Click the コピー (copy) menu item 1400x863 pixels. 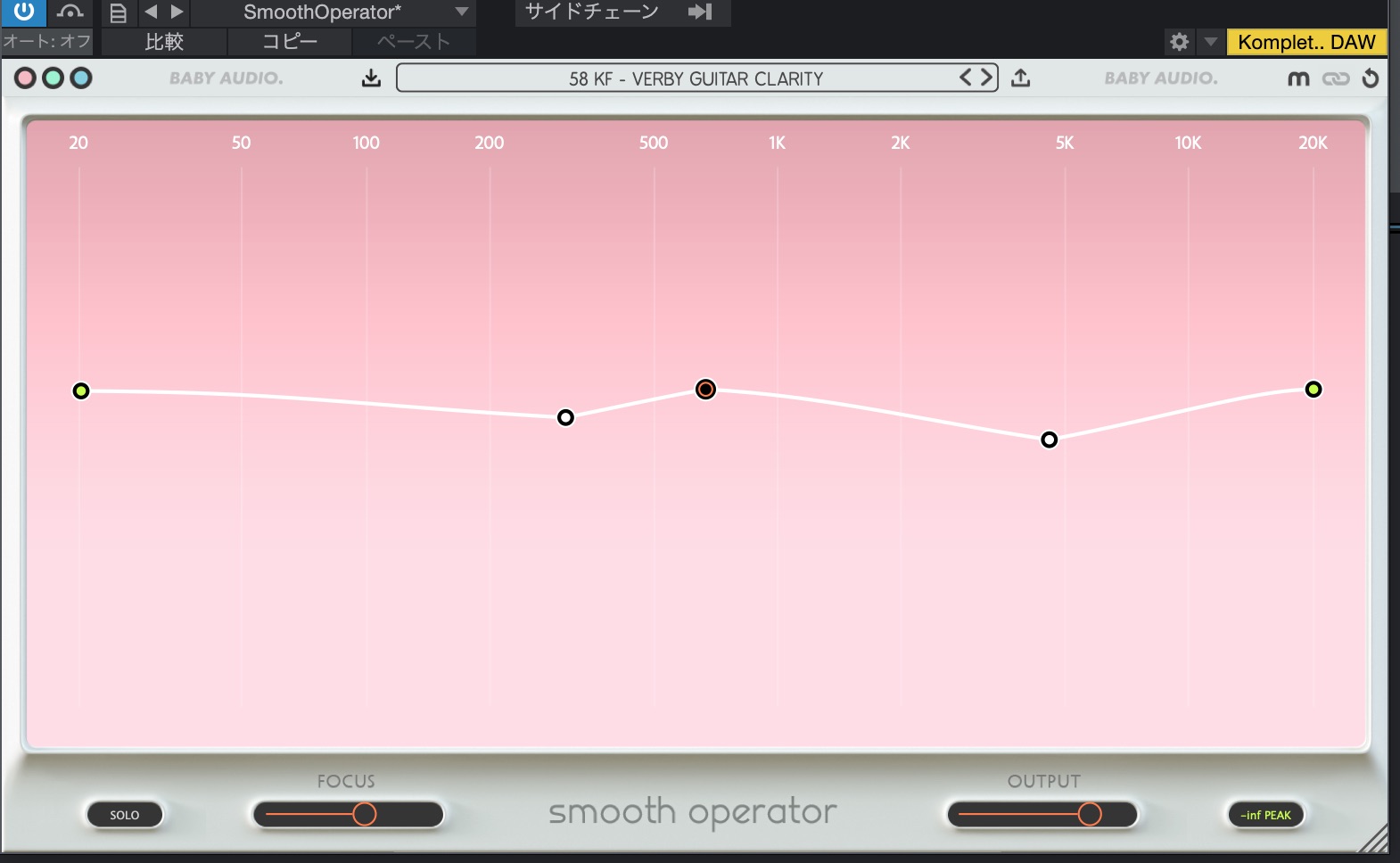[290, 42]
